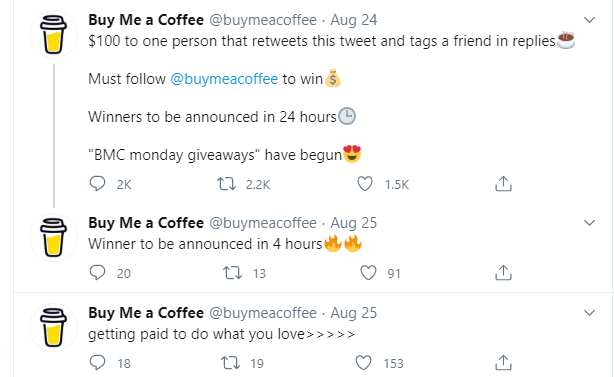Click the first tweet's coffee cup avatar
Image resolution: width=614 pixels, height=377 pixels.
click(x=54, y=34)
